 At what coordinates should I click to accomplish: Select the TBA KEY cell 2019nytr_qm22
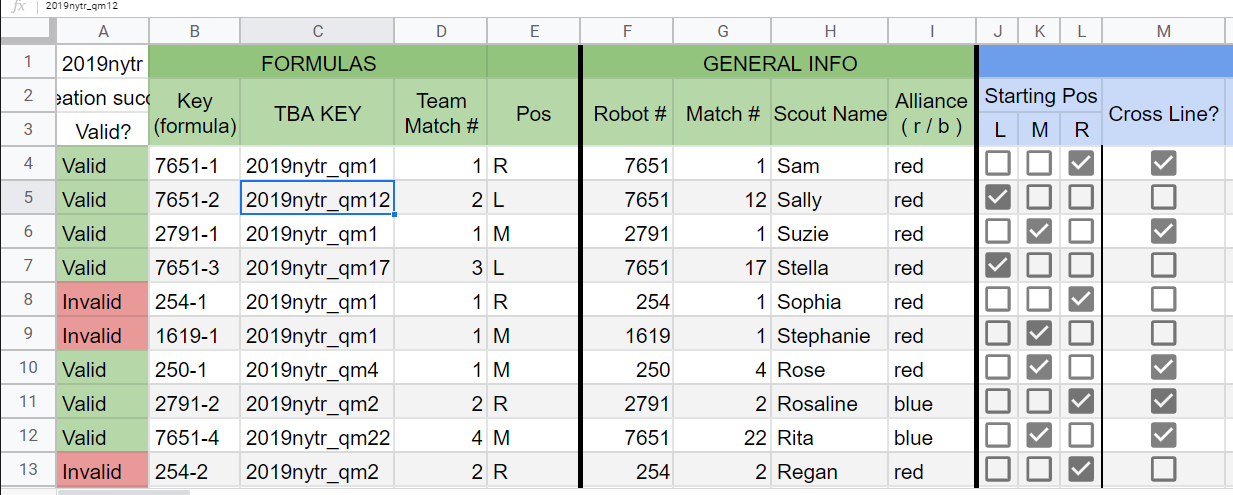(317, 437)
